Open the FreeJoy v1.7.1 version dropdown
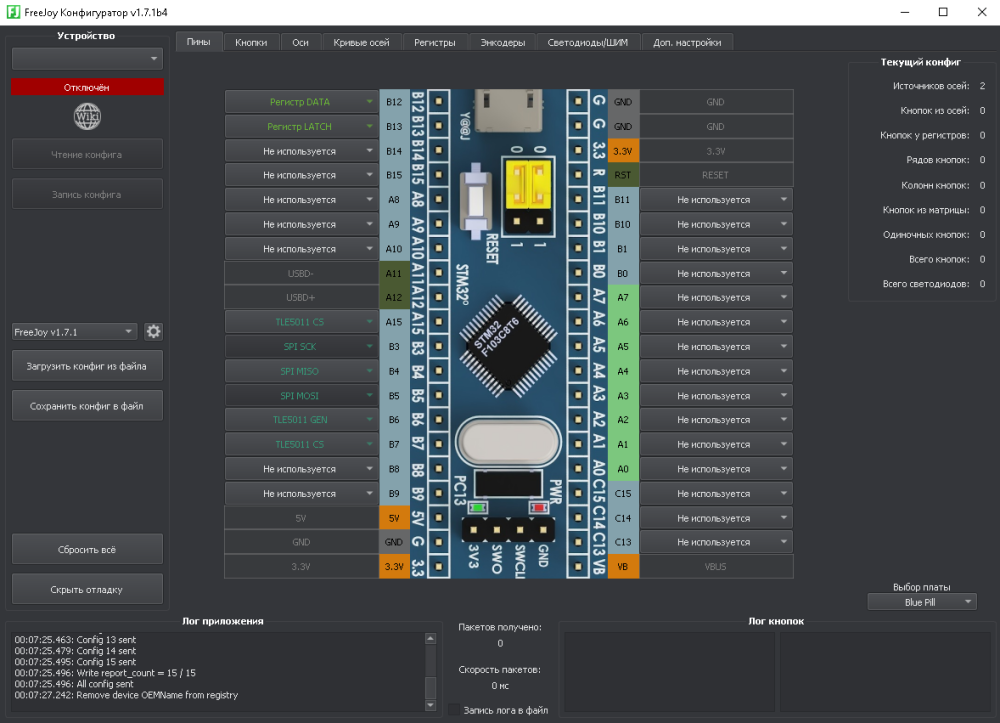 point(74,332)
